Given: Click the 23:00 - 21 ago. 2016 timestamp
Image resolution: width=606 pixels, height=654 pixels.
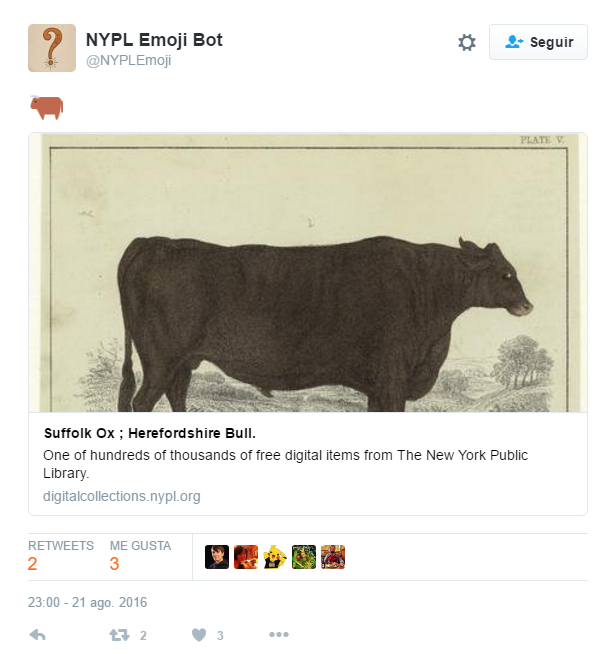Looking at the screenshot, I should coord(88,603).
